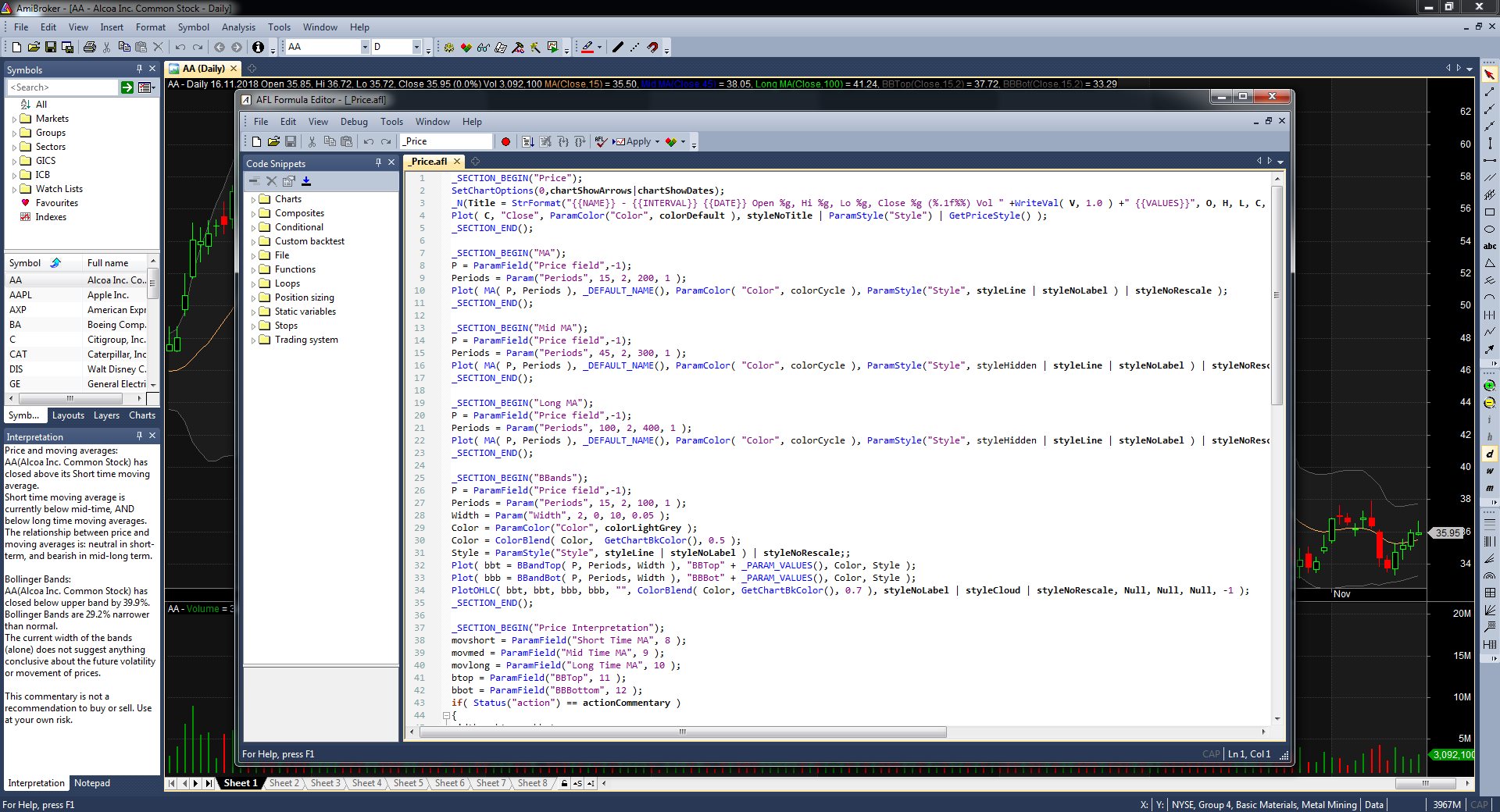Expand the Trading system snippets folder
1500x812 pixels.
[x=253, y=340]
